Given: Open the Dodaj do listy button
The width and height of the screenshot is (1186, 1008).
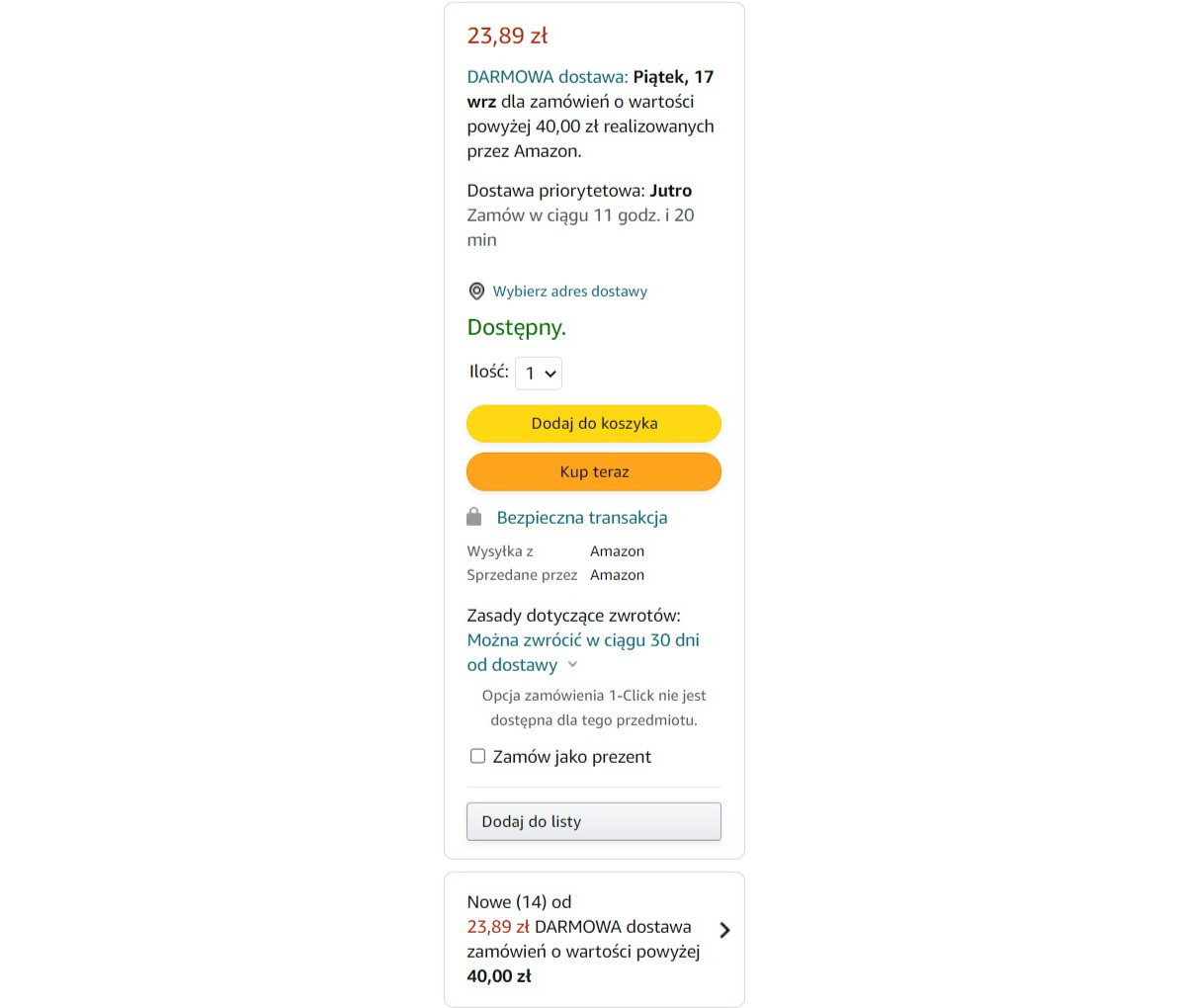Looking at the screenshot, I should [x=594, y=821].
